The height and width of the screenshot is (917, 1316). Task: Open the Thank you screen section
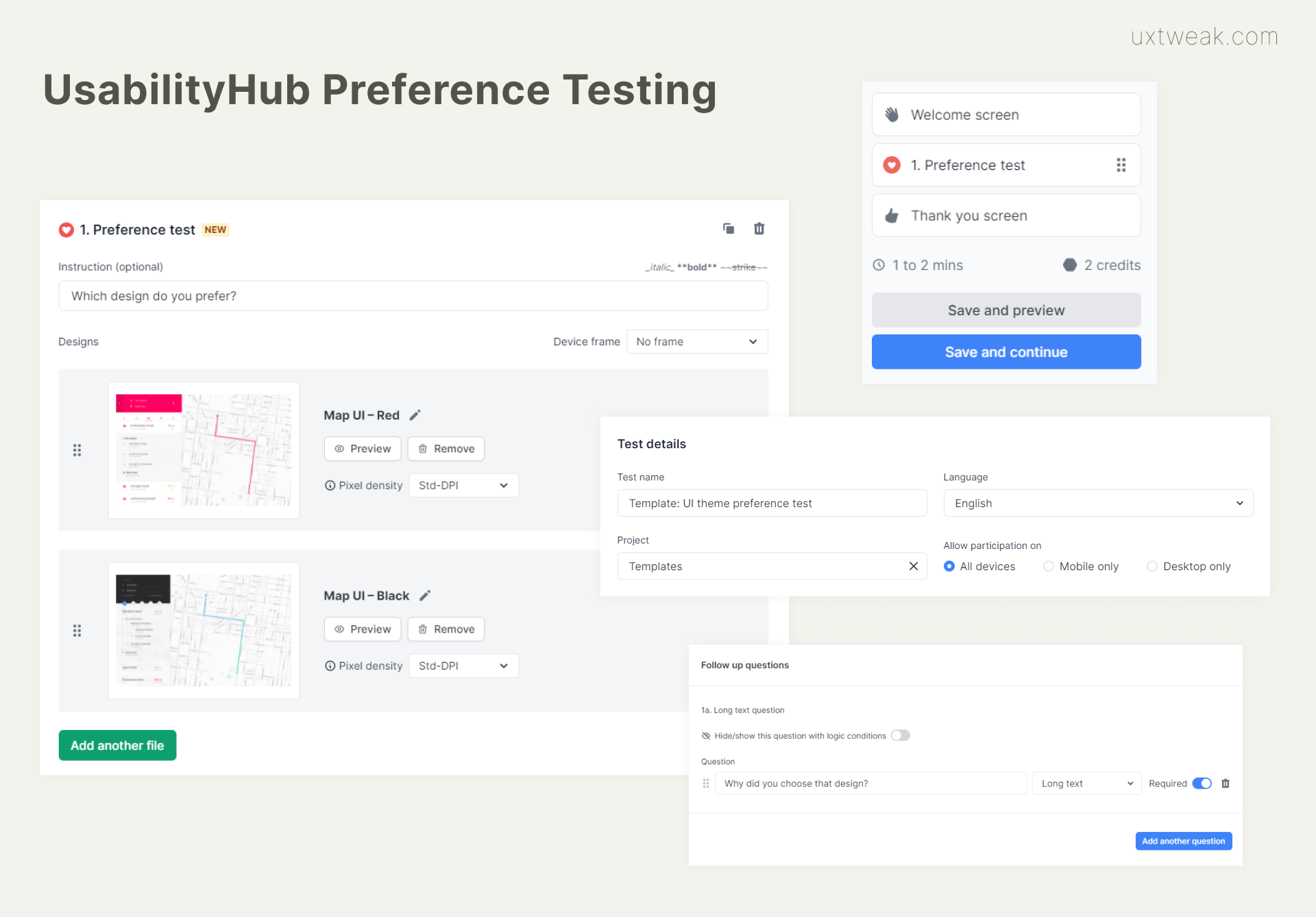(1006, 215)
